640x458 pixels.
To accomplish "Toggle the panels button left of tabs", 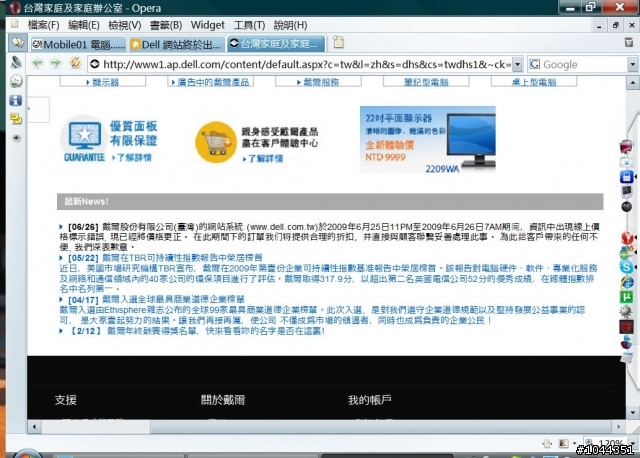I will (17, 42).
